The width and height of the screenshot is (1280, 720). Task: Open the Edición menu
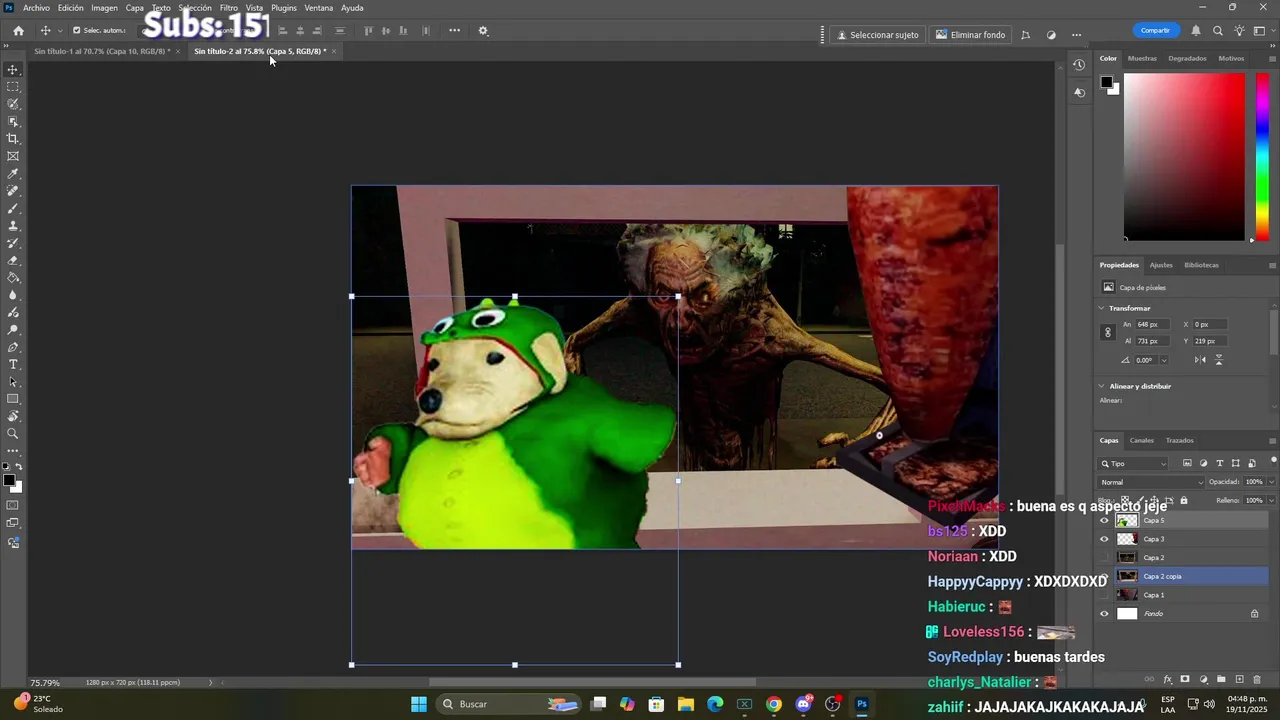coord(71,8)
